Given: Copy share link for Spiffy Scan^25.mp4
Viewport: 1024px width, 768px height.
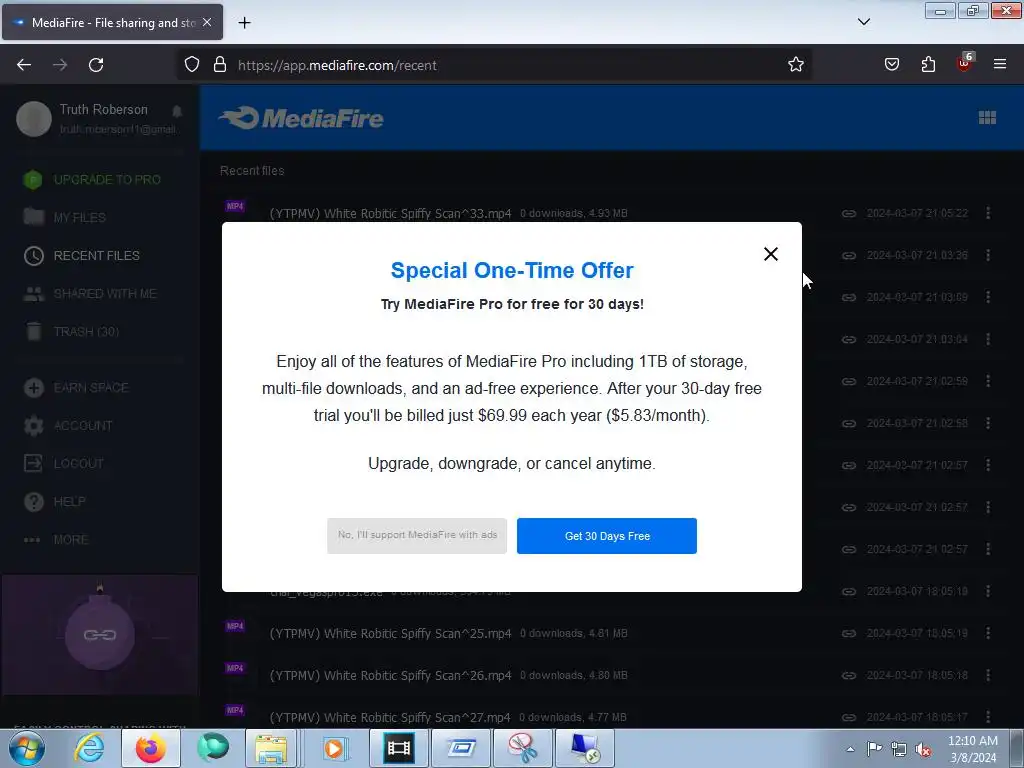Looking at the screenshot, I should click(848, 633).
